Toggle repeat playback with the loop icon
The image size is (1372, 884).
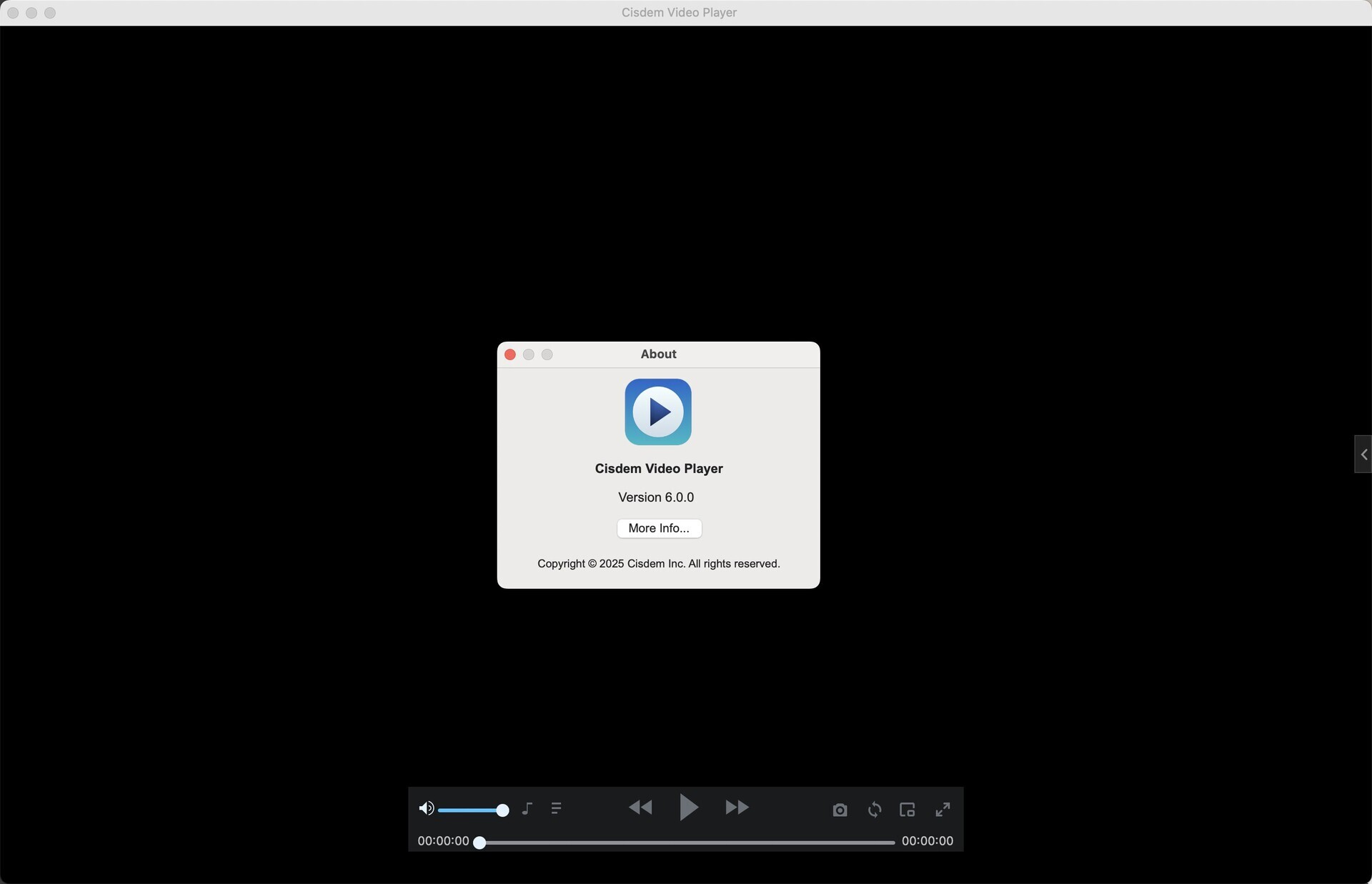tap(874, 810)
